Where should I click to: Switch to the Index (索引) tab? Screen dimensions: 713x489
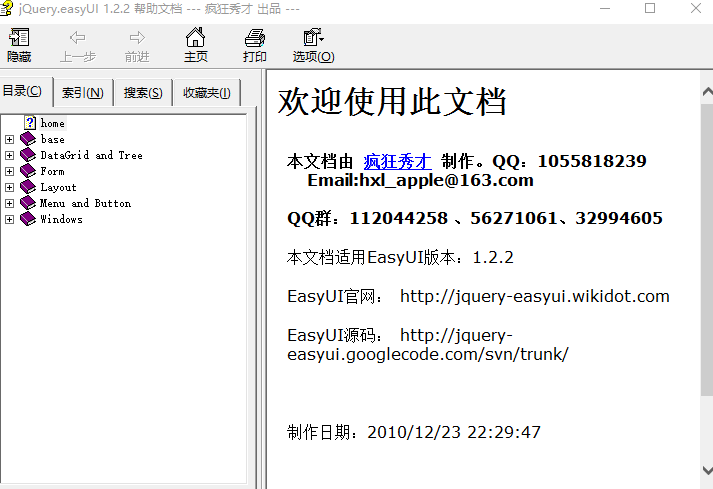click(82, 93)
